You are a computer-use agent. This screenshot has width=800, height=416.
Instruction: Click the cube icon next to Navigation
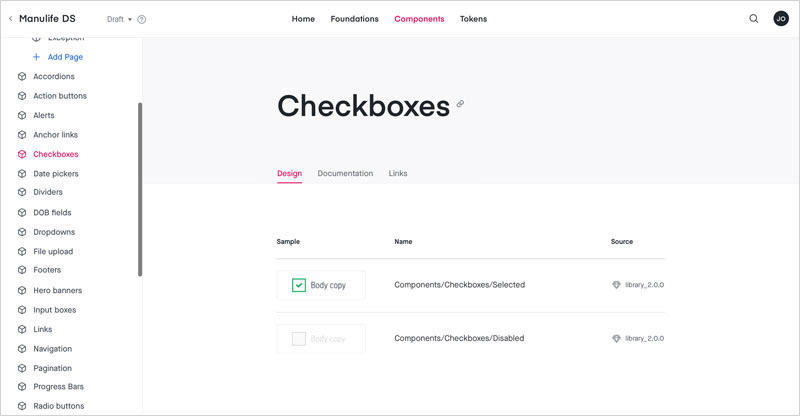[22, 349]
